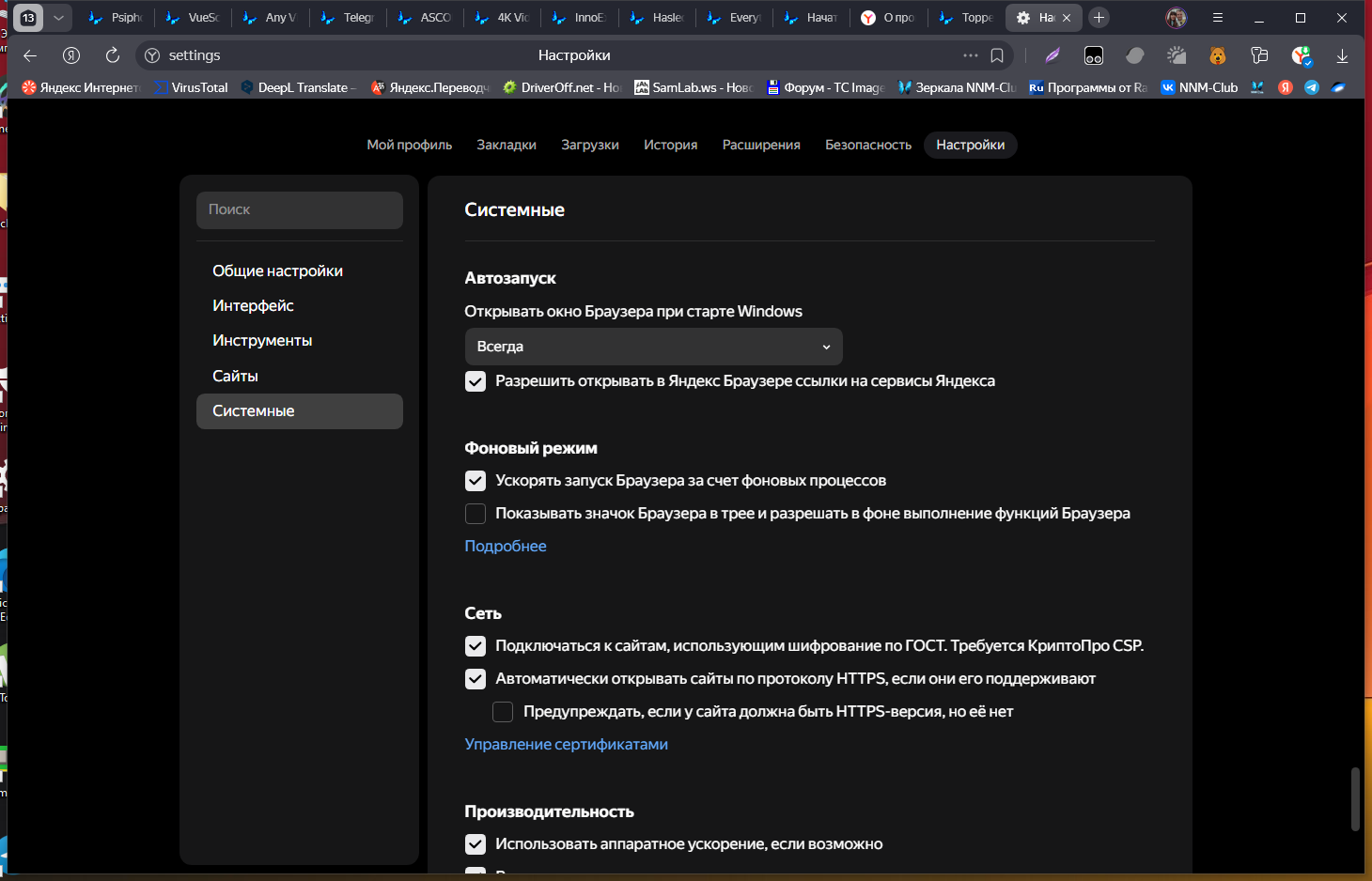Check 'Предупреждать, если у сайта должна быть HTTPS-версия'
The width and height of the screenshot is (1372, 881).
[x=504, y=712]
